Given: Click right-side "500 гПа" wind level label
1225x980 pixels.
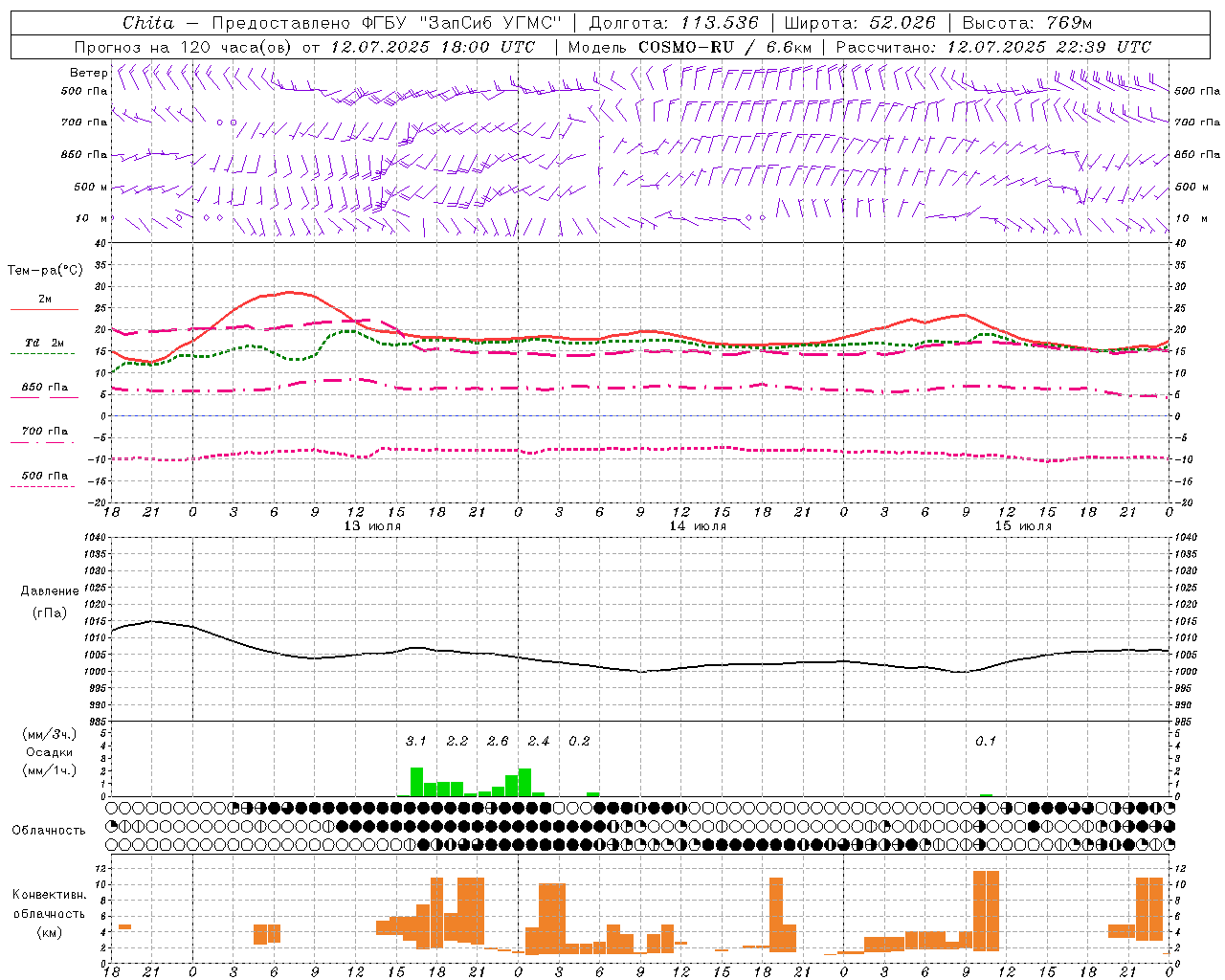Looking at the screenshot, I should click(x=1197, y=91).
